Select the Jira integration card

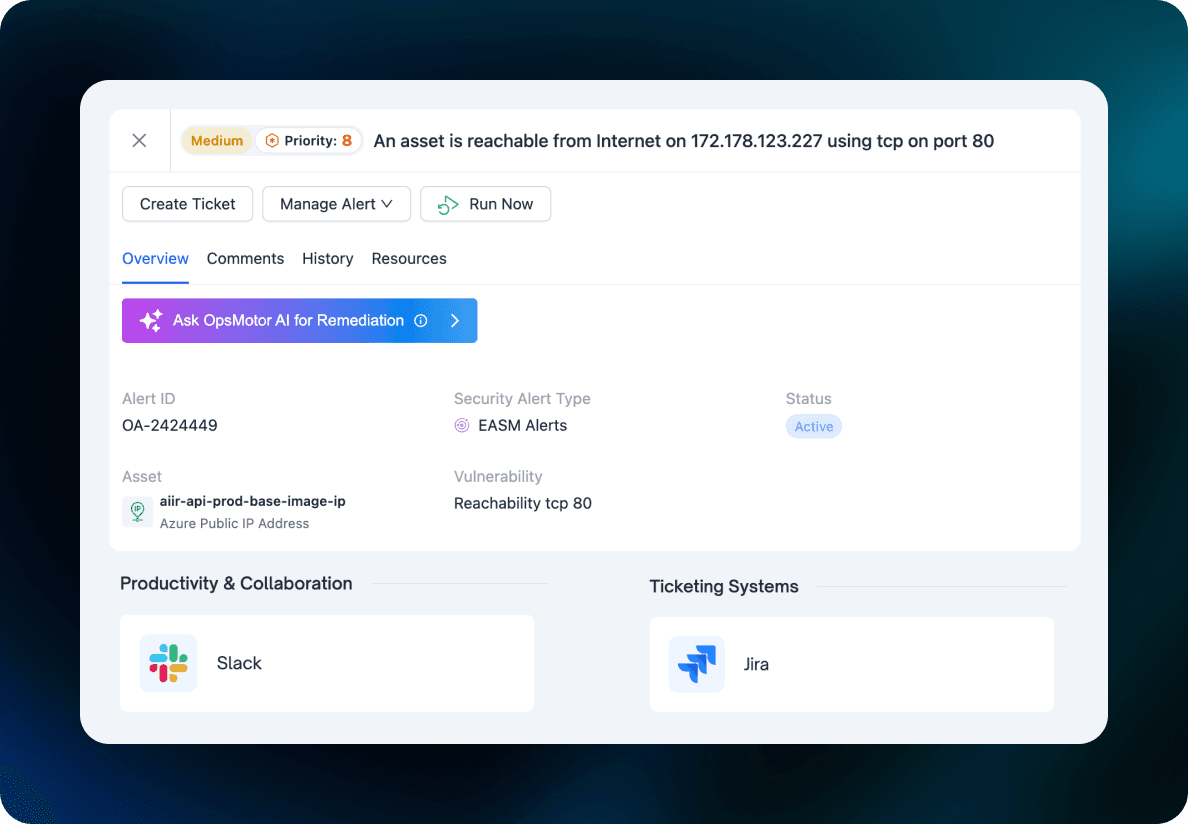tap(852, 664)
